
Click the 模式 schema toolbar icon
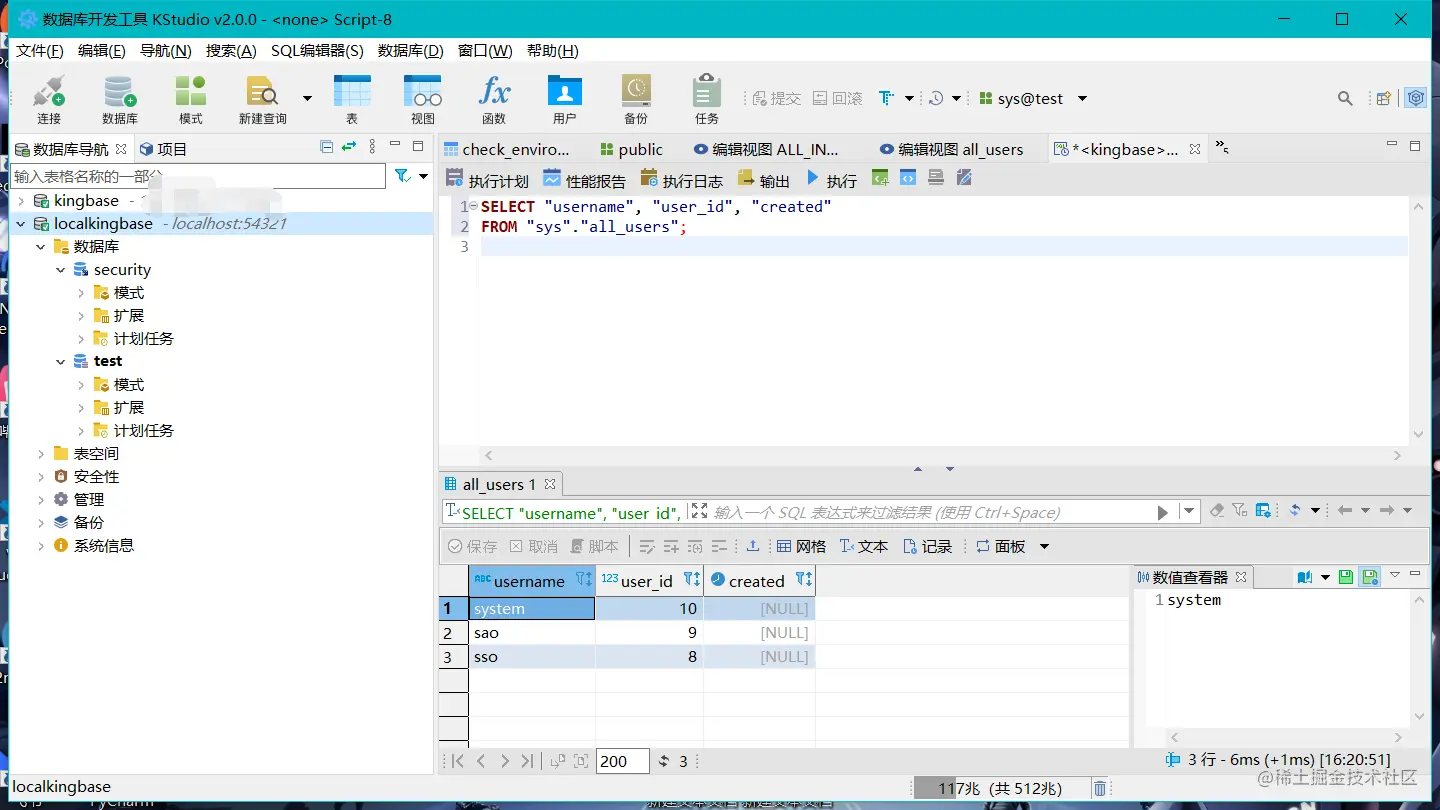(x=190, y=99)
